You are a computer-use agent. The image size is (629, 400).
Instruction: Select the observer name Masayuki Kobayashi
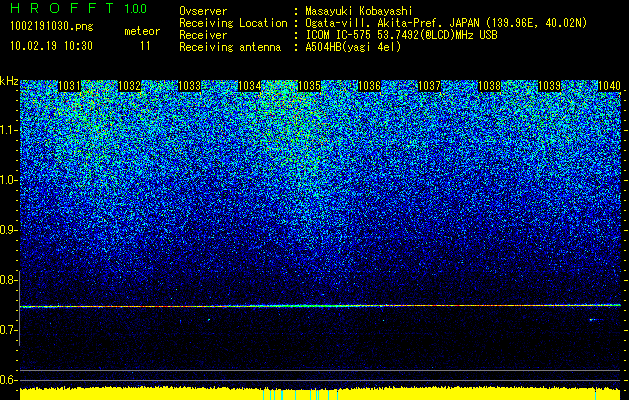[358, 11]
